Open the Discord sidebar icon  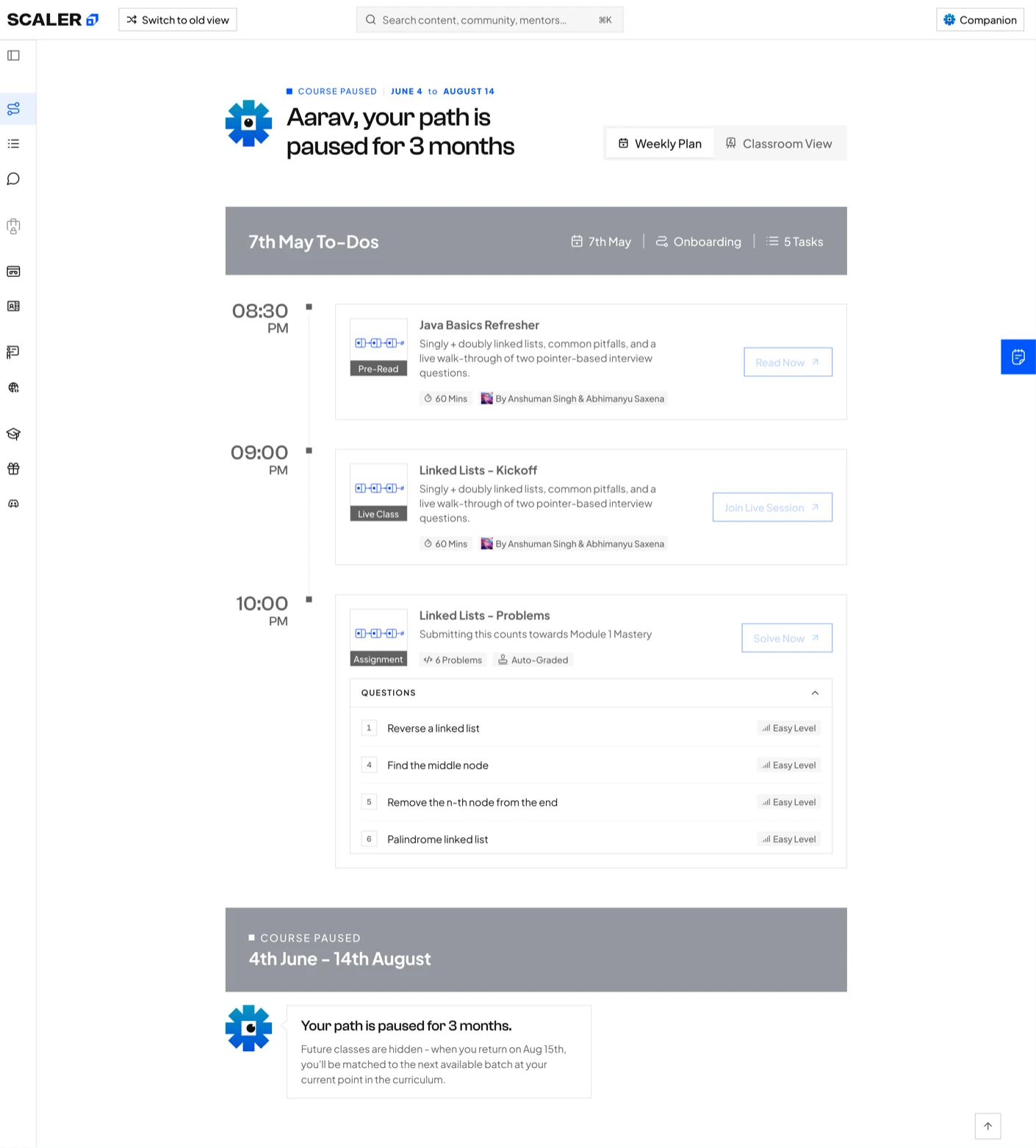click(x=13, y=503)
